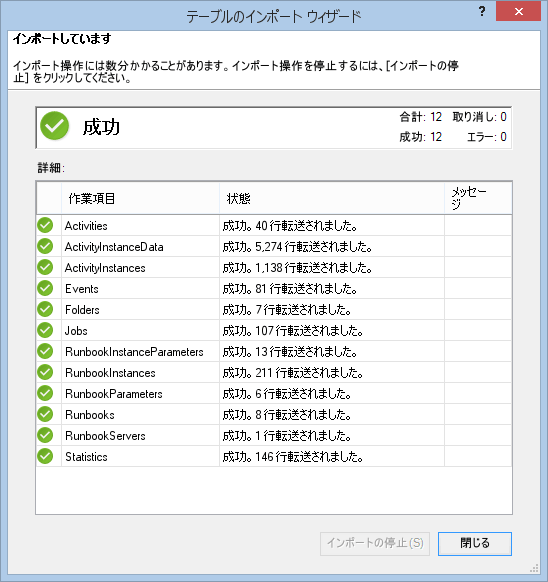Click status text '成功。1,138 行転送されました。'
The height and width of the screenshot is (582, 548).
297,268
